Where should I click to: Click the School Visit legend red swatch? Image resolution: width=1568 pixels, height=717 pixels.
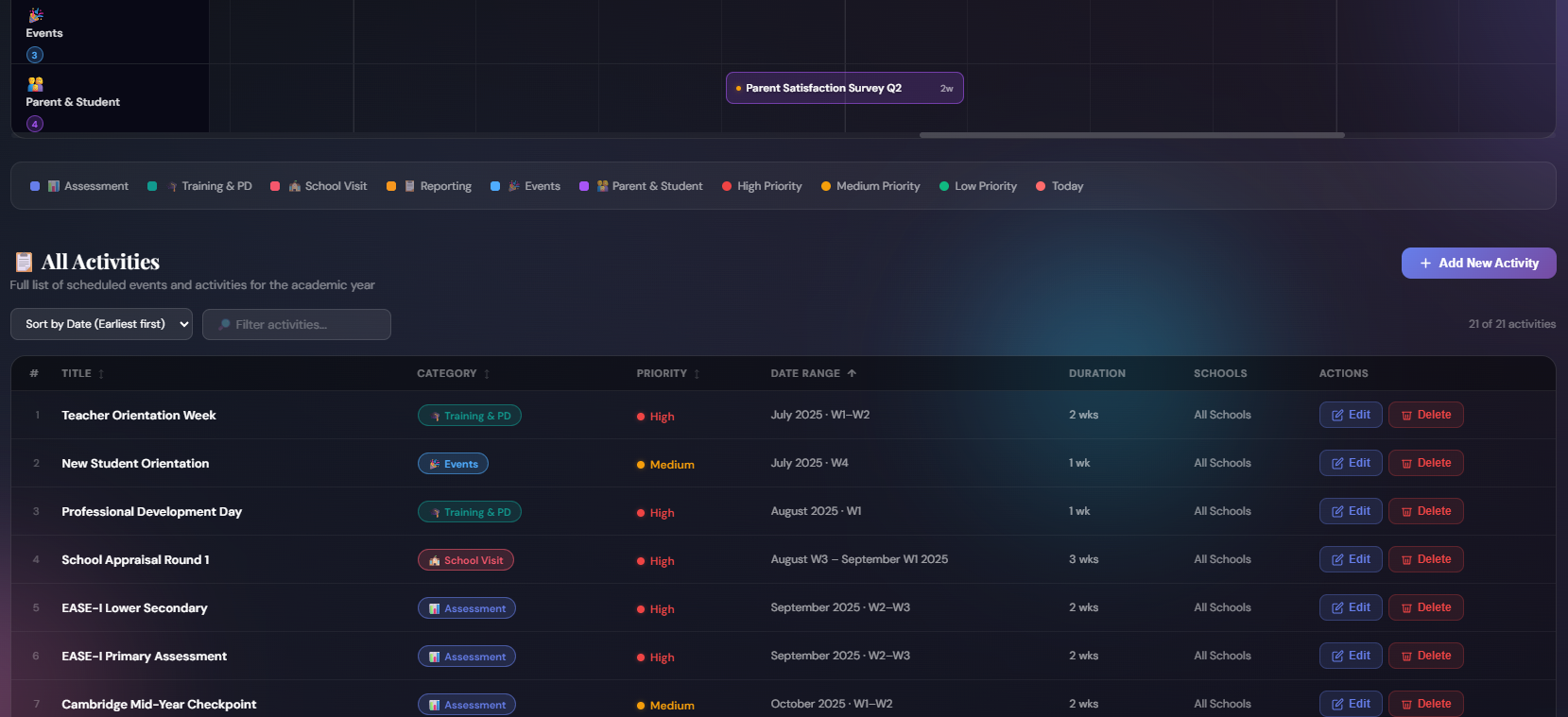point(275,186)
